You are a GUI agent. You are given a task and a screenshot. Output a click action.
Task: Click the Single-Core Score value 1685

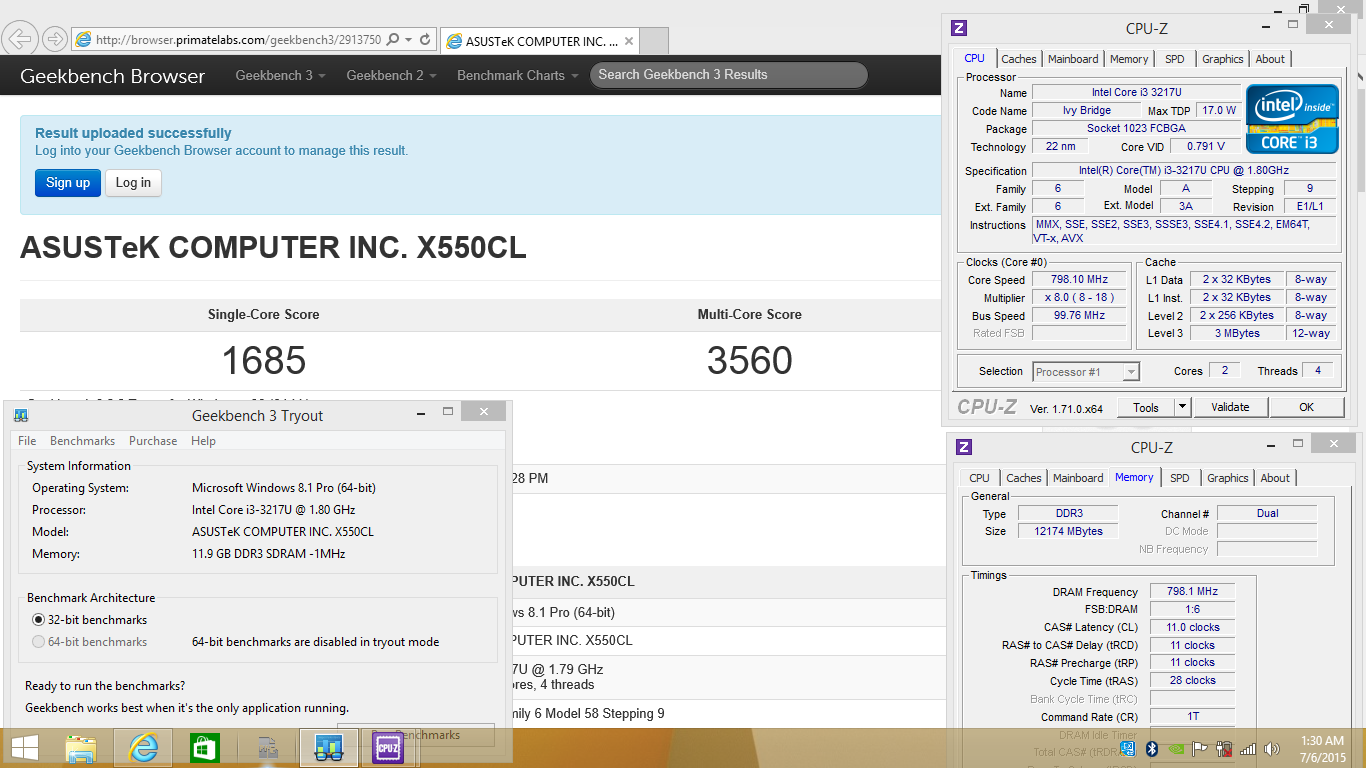264,361
